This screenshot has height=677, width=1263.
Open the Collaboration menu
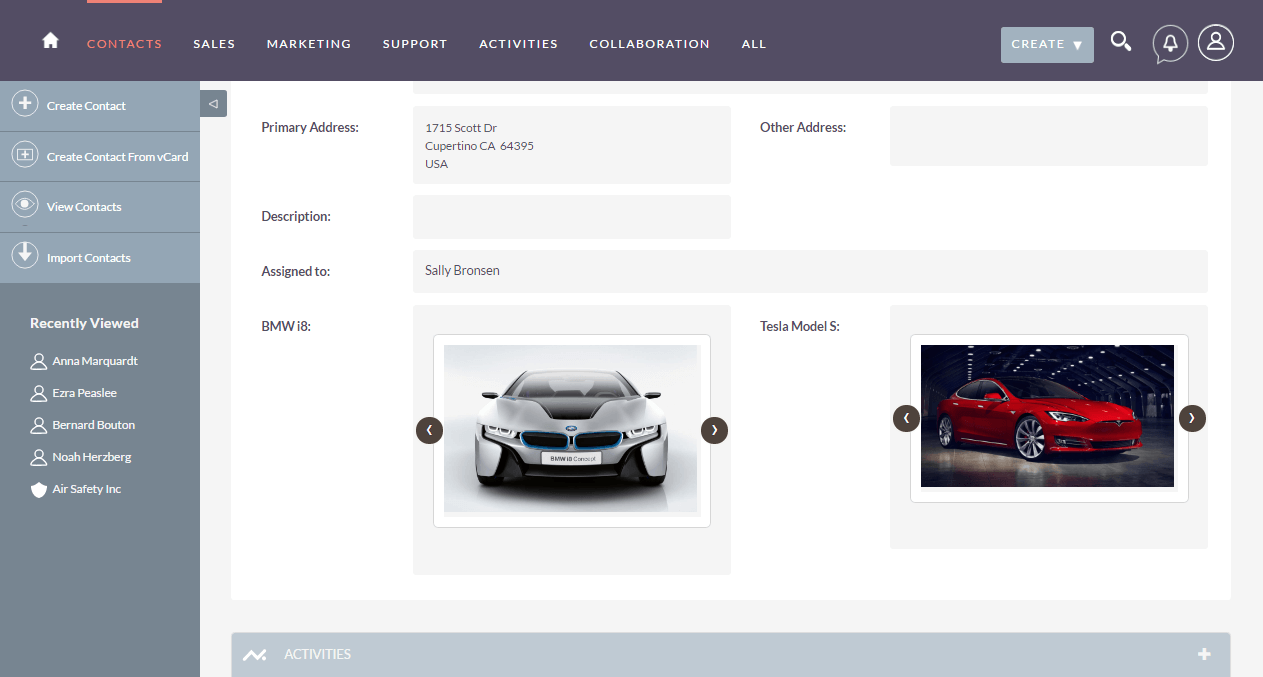649,44
